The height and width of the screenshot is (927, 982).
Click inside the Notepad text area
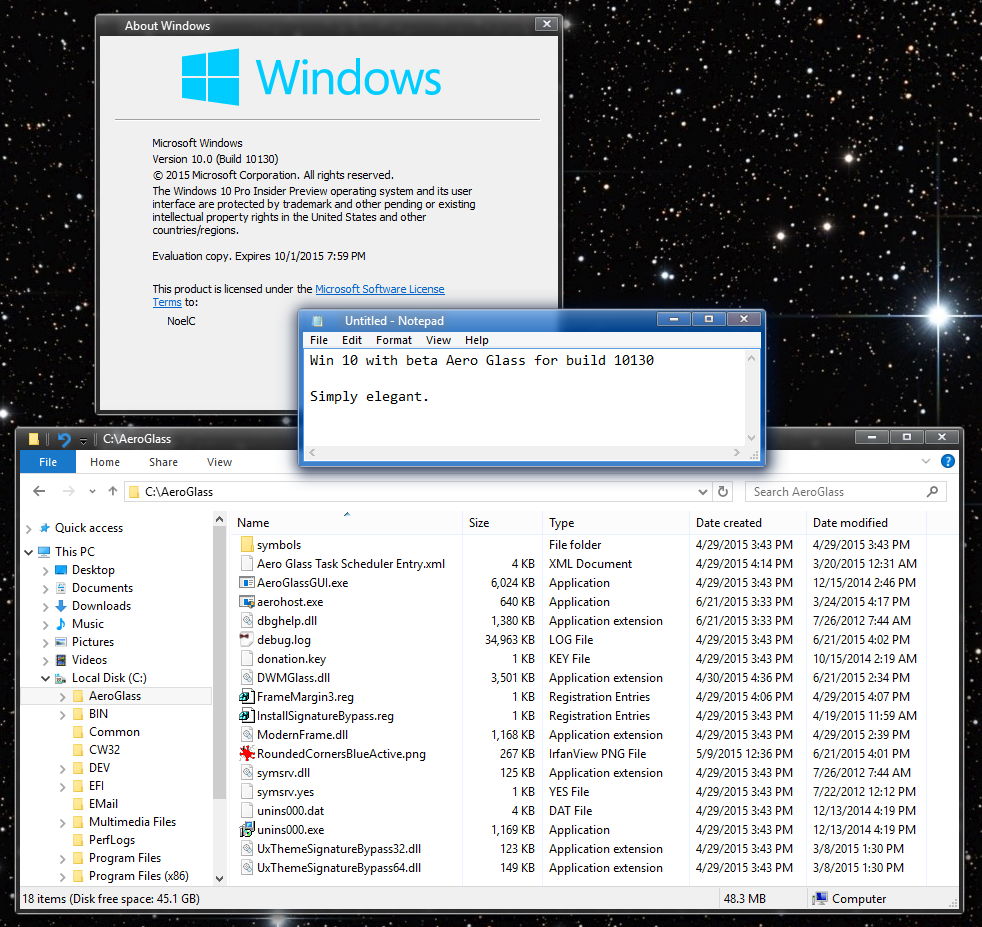click(524, 397)
